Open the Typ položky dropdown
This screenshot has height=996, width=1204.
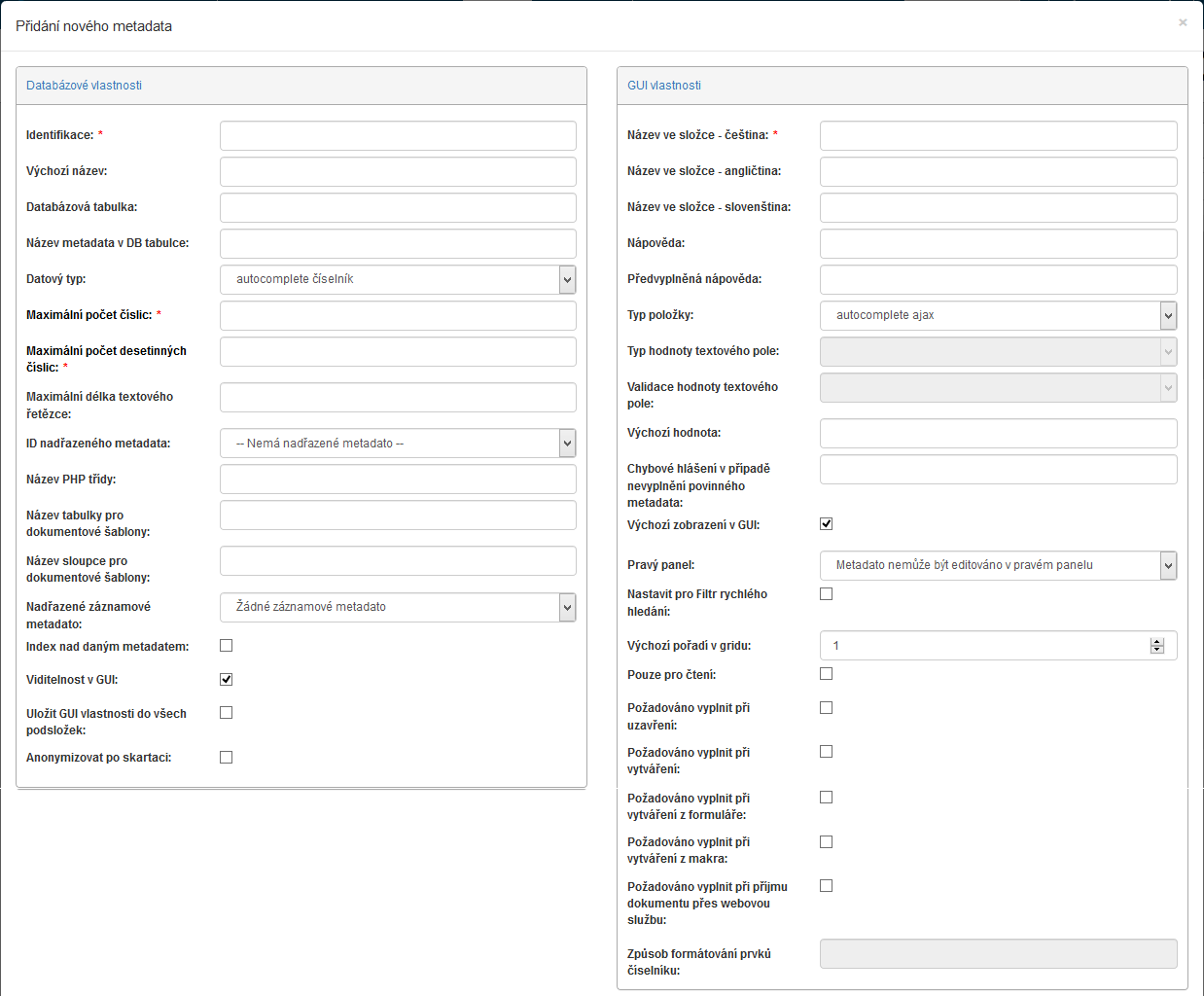[998, 316]
